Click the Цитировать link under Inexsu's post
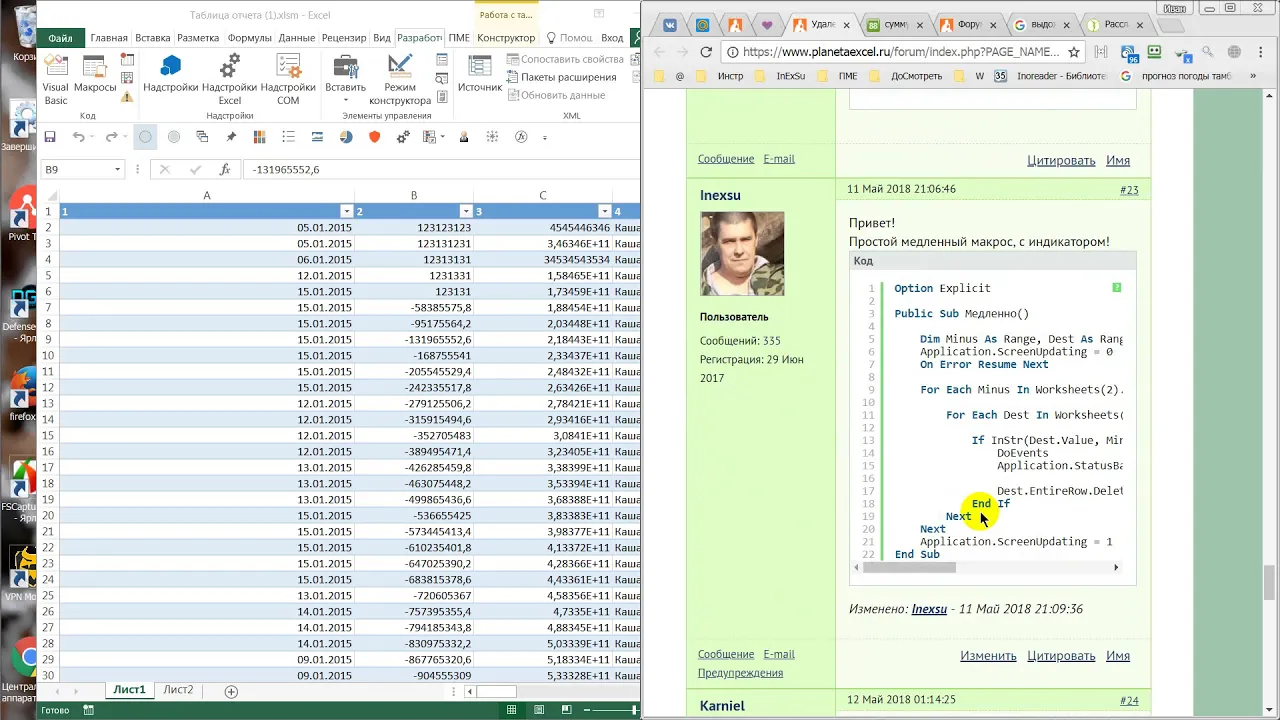 click(x=1061, y=656)
